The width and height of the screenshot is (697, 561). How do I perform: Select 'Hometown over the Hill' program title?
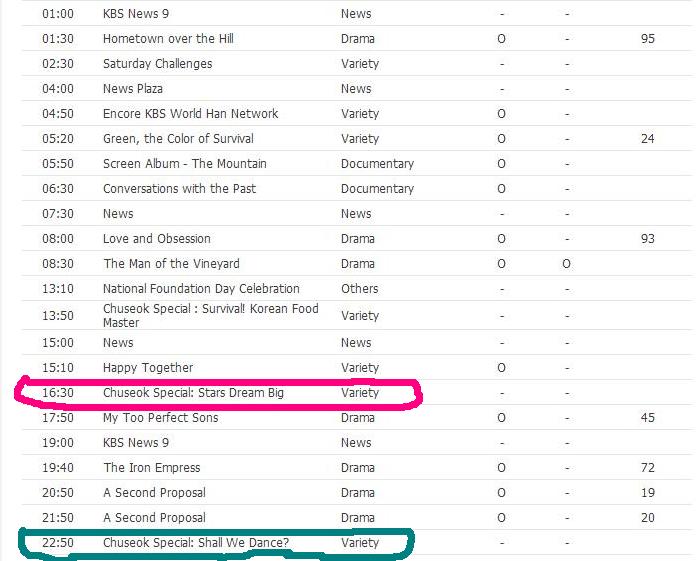click(x=168, y=39)
